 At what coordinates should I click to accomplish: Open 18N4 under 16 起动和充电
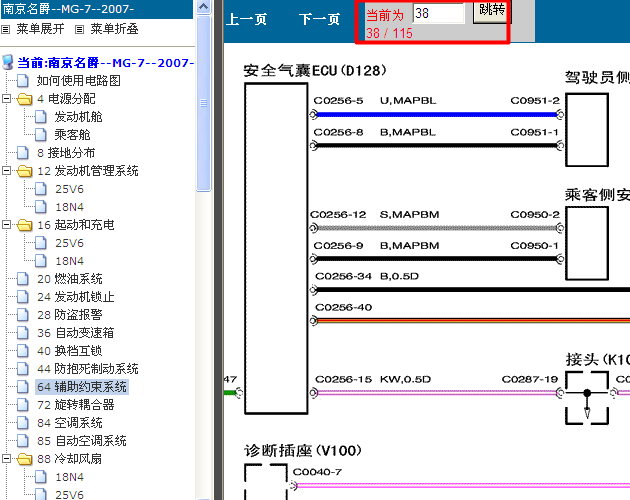pyautogui.click(x=69, y=261)
